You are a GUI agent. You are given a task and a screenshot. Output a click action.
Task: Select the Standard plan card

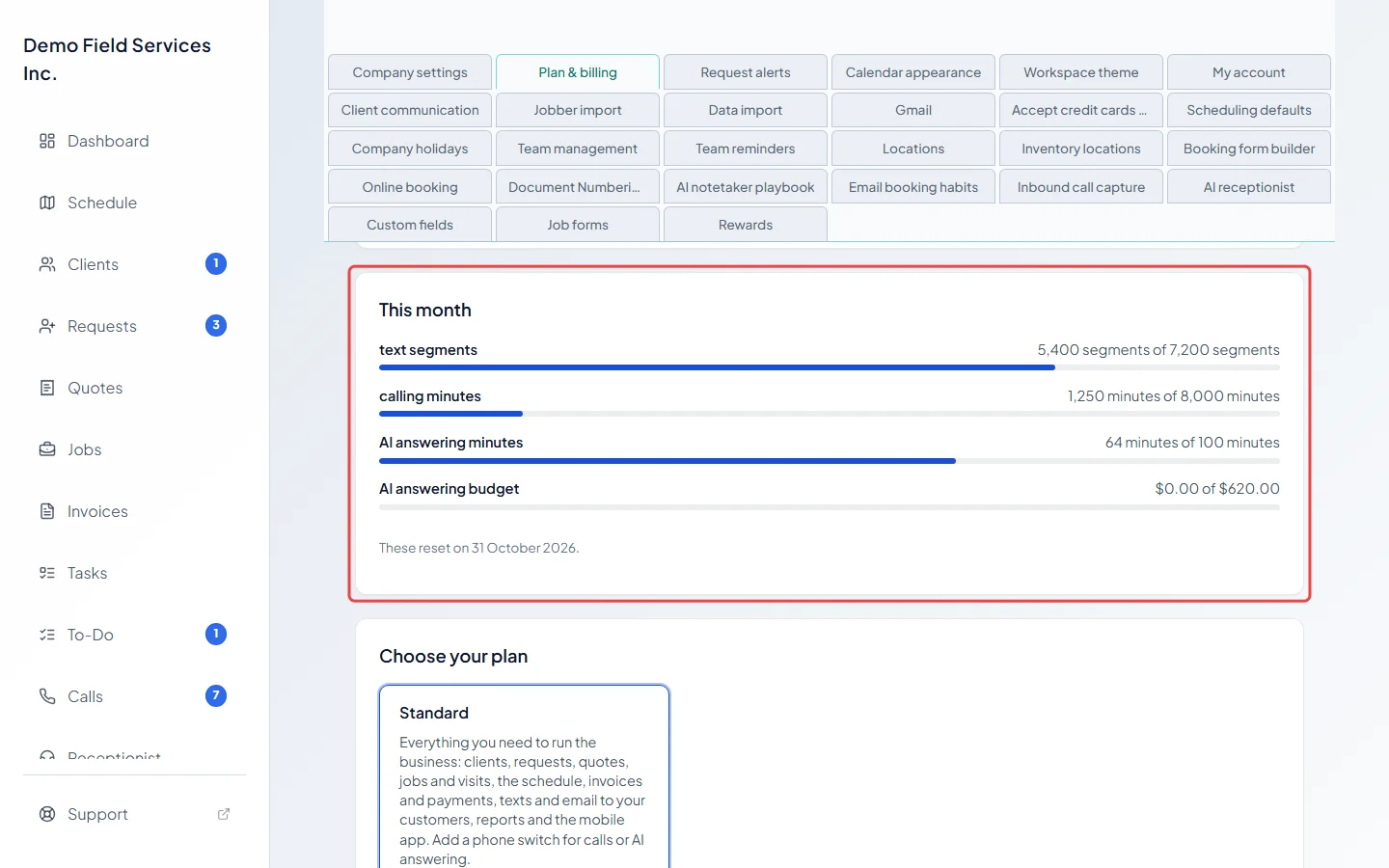pyautogui.click(x=524, y=776)
